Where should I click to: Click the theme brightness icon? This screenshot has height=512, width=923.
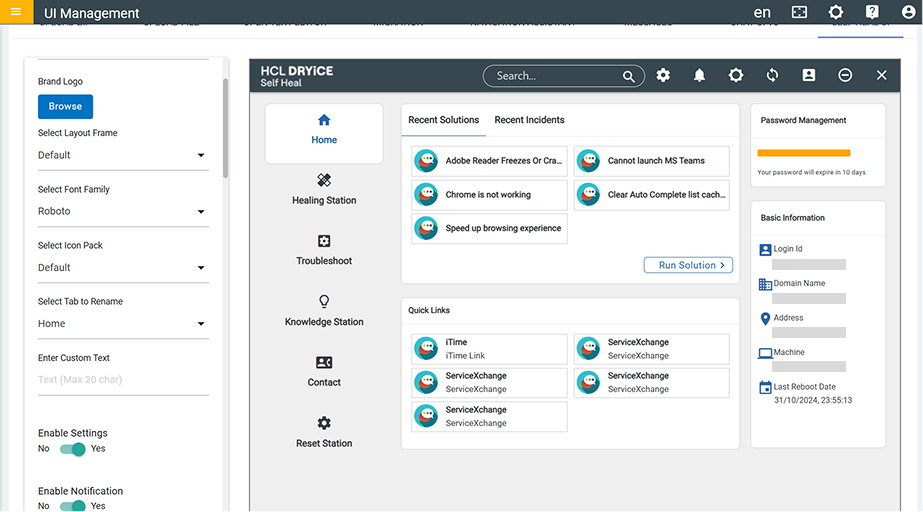736,75
